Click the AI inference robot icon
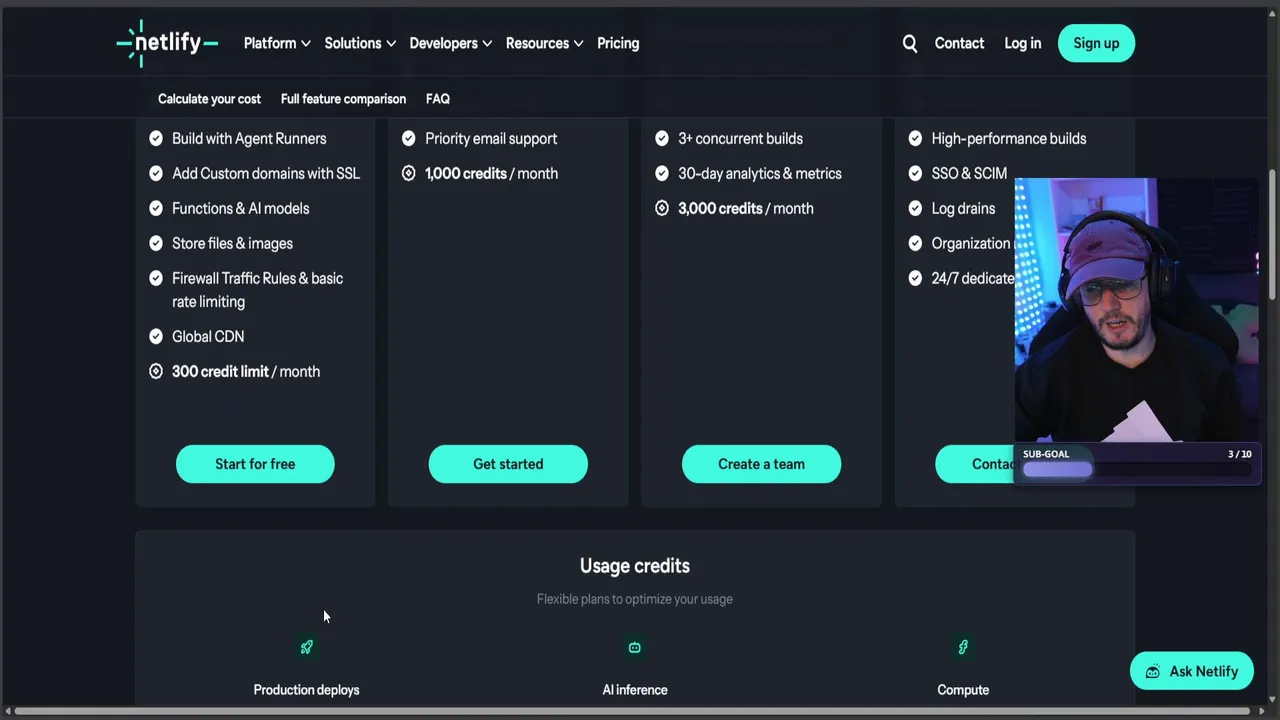Image resolution: width=1280 pixels, height=720 pixels. pyautogui.click(x=634, y=648)
